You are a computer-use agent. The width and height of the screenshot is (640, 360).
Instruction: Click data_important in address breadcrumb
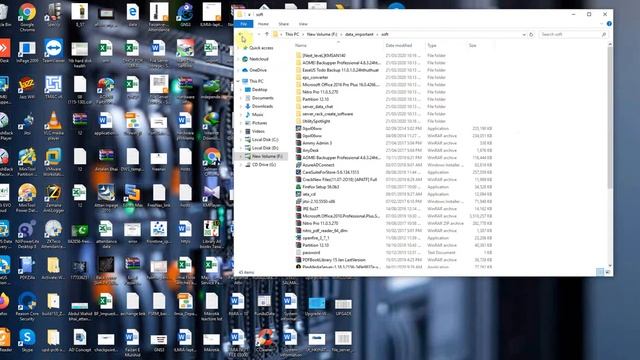pyautogui.click(x=359, y=34)
